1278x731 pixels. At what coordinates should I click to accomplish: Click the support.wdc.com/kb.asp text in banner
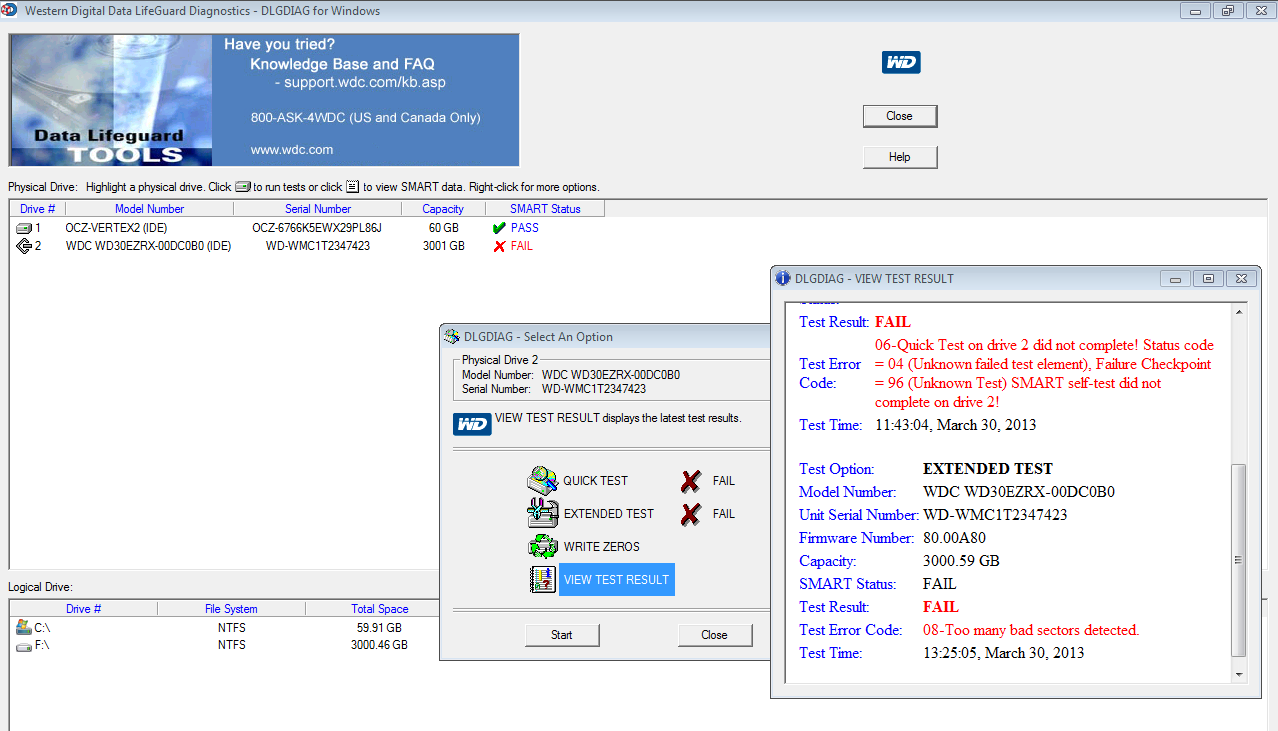coord(365,82)
